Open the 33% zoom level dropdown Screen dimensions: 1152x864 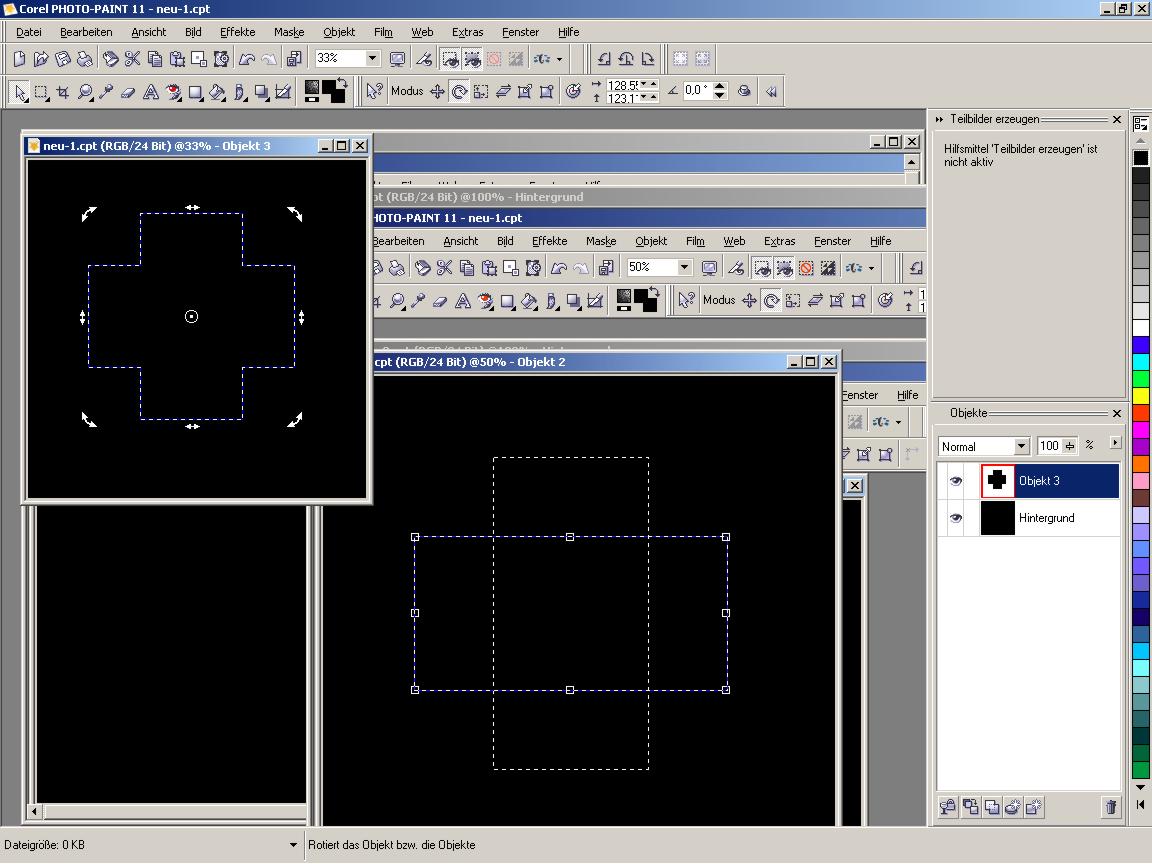372,59
